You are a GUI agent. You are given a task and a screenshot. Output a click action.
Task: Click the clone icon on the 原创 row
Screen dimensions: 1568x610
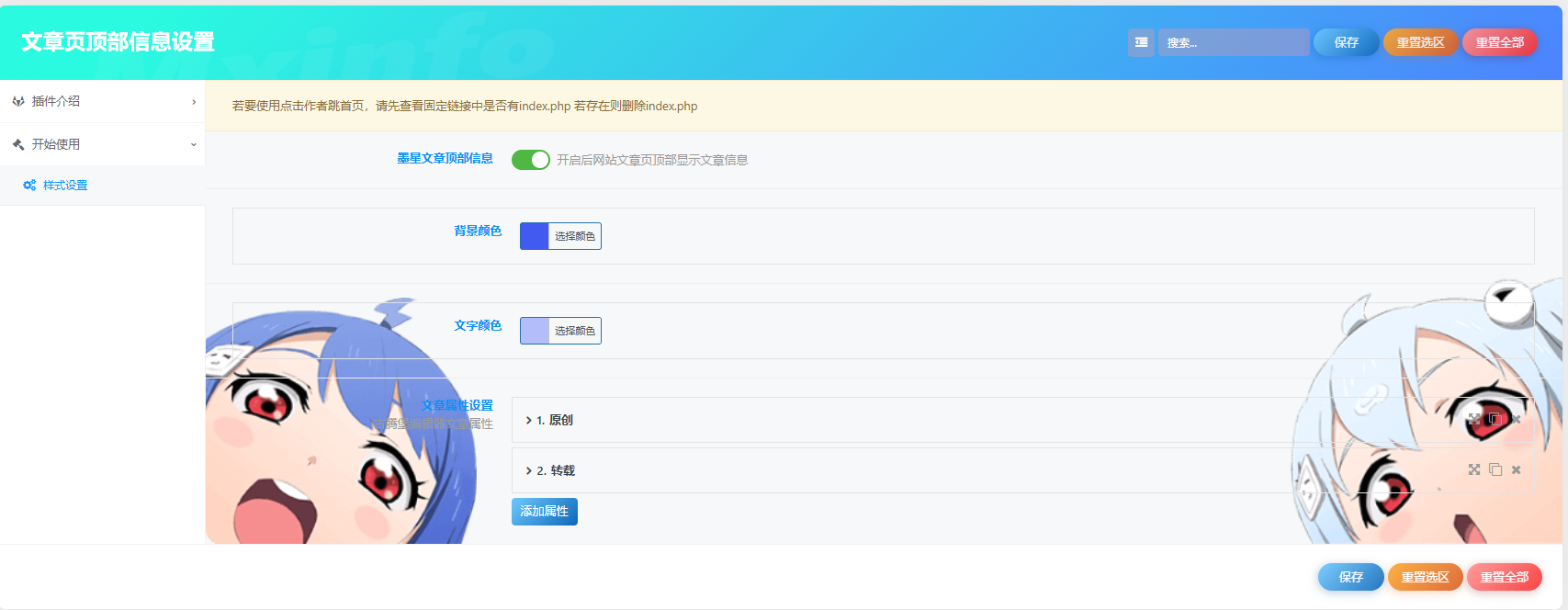tap(1495, 419)
